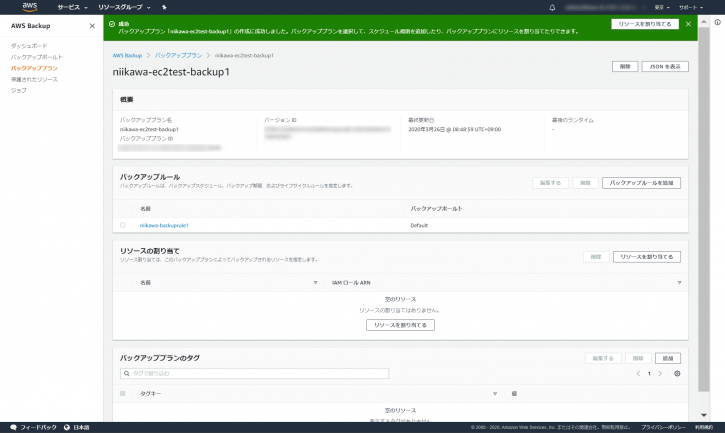
Task: Click the Backup plans breadcrumb link
Action: point(178,56)
